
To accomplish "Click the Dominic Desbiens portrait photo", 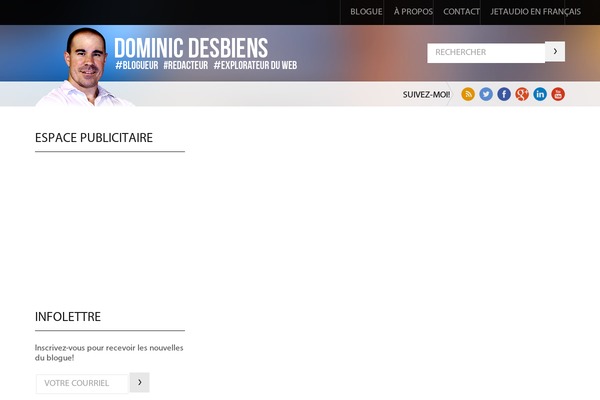I will click(85, 67).
